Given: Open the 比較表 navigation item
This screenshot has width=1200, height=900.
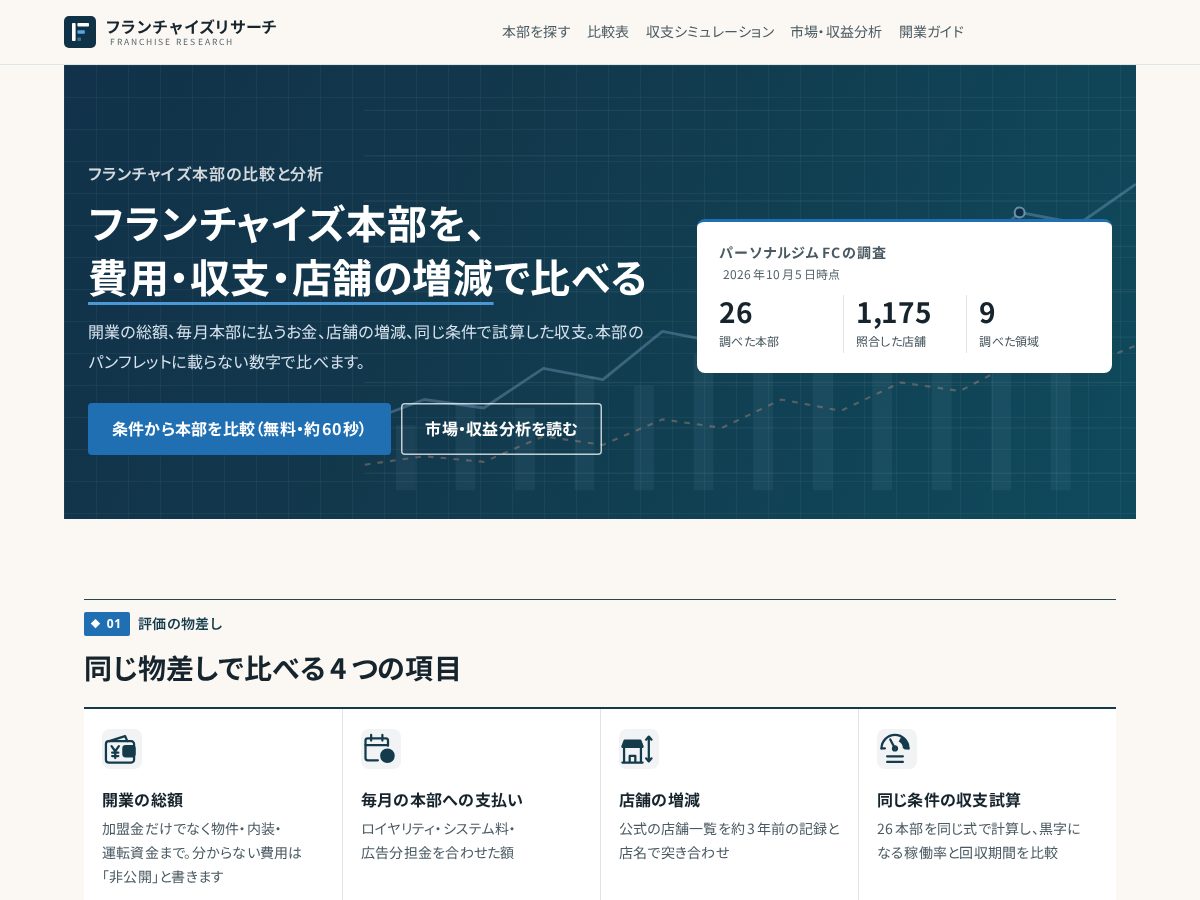Looking at the screenshot, I should (x=608, y=32).
